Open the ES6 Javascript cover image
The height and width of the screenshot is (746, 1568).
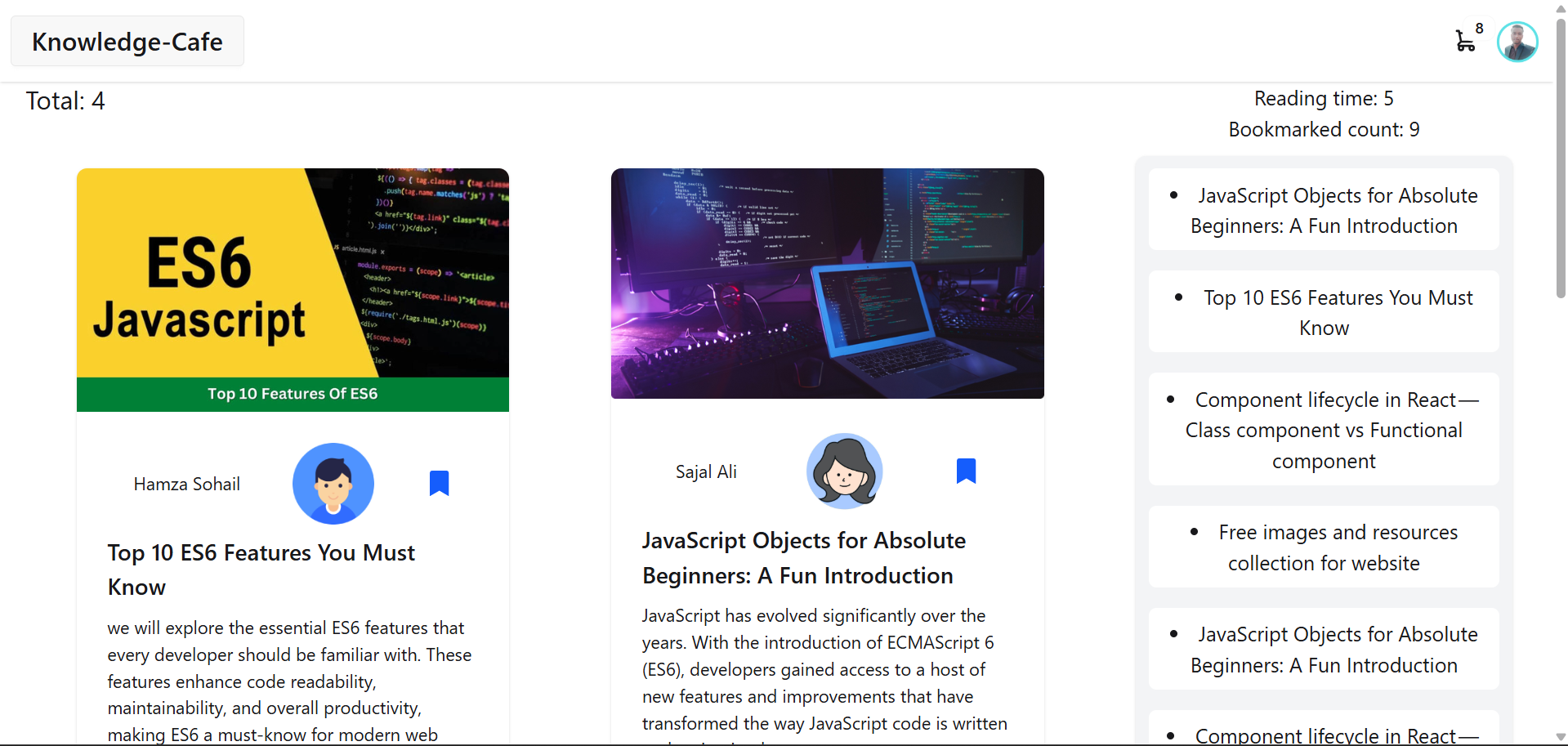293,289
